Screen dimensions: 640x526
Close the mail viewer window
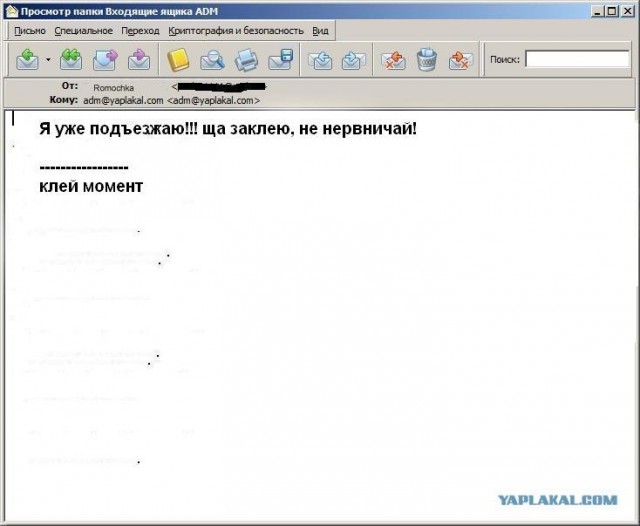(x=627, y=11)
